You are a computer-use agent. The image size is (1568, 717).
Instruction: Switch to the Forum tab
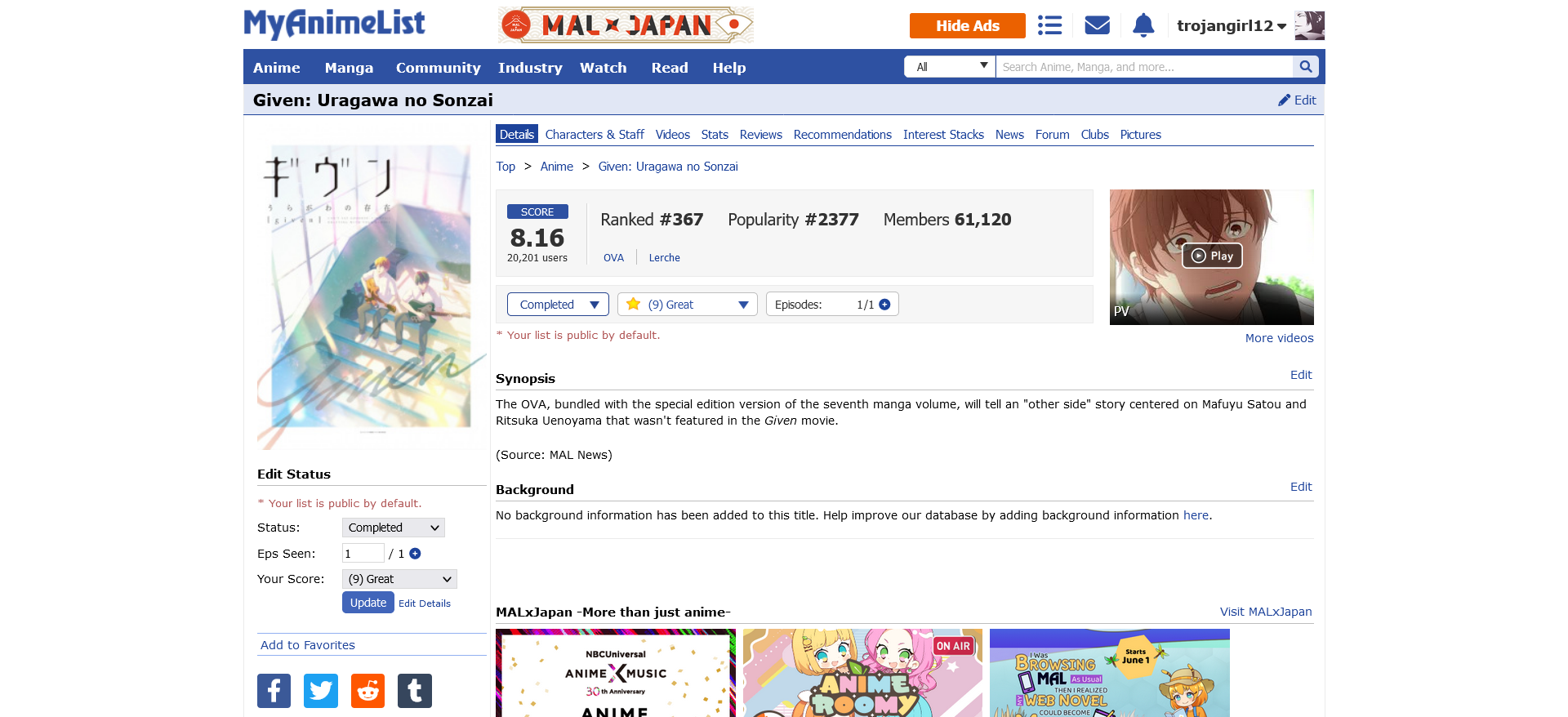[x=1053, y=135]
